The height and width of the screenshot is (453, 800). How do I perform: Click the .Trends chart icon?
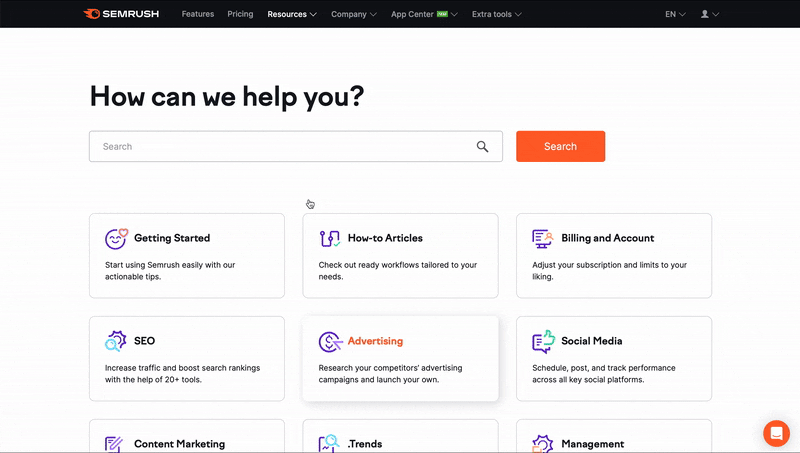[x=329, y=443]
